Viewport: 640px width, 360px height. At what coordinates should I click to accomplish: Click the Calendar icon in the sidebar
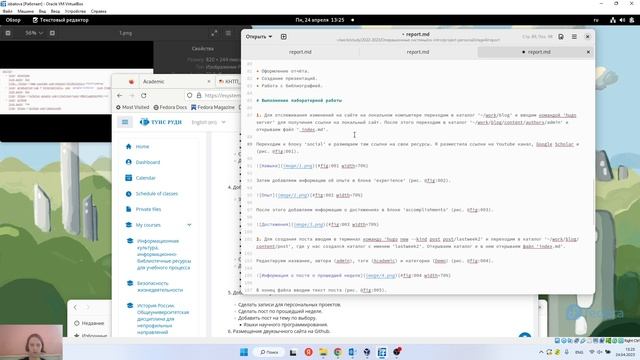[129, 178]
